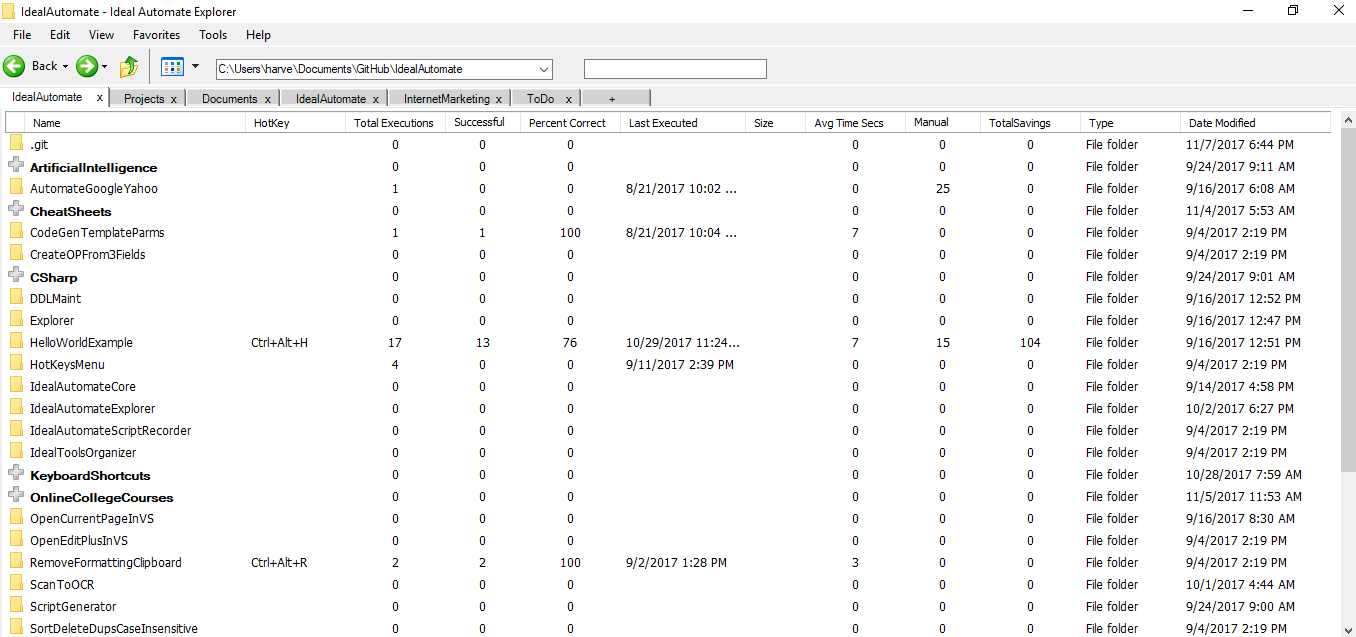Open the Edit menu
Screen dimensions: 1356x637
point(60,35)
